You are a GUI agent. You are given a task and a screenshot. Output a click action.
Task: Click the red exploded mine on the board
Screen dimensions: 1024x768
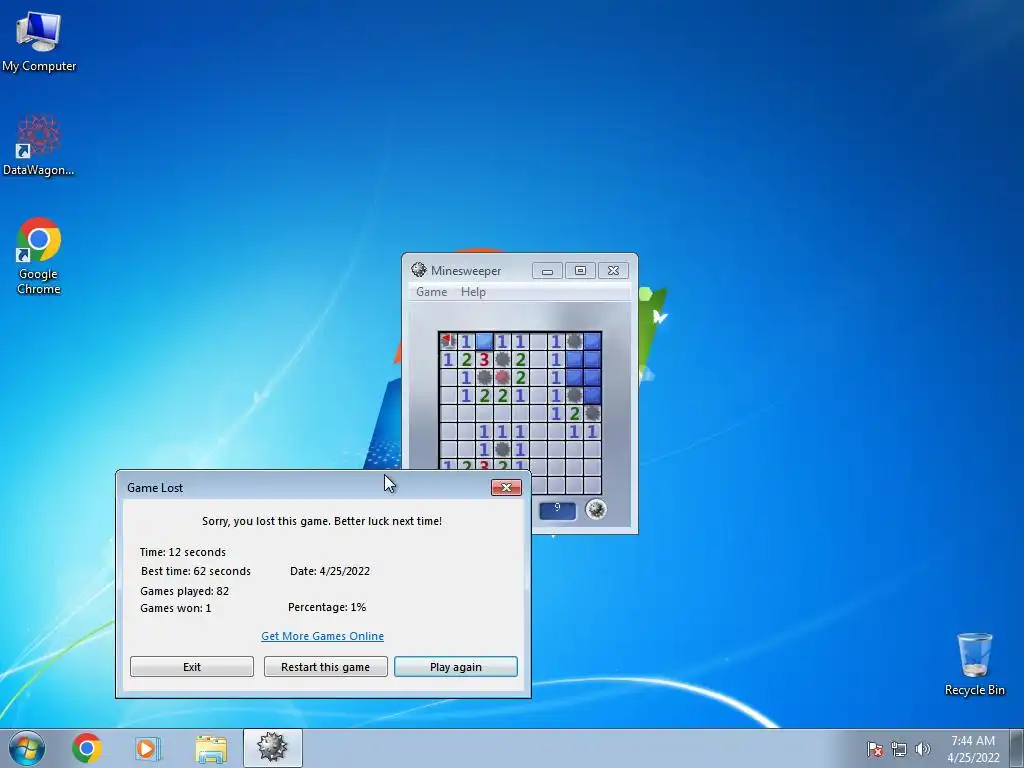click(x=502, y=377)
